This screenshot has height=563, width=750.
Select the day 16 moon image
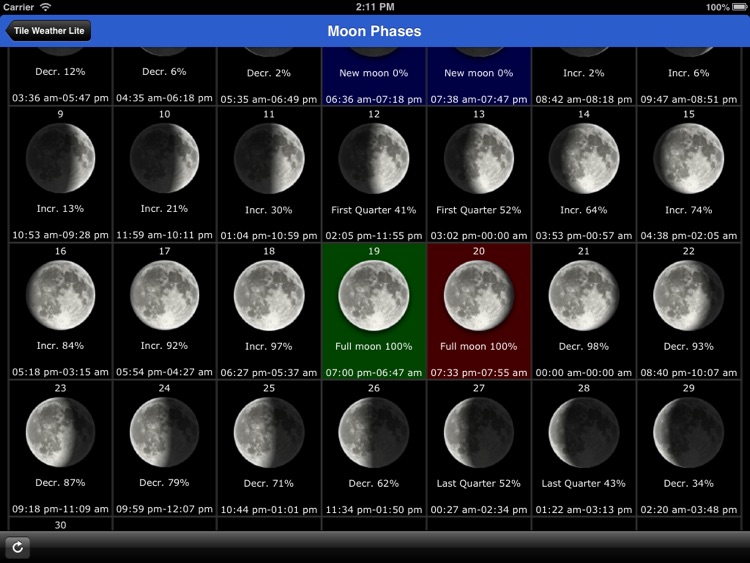coord(60,295)
